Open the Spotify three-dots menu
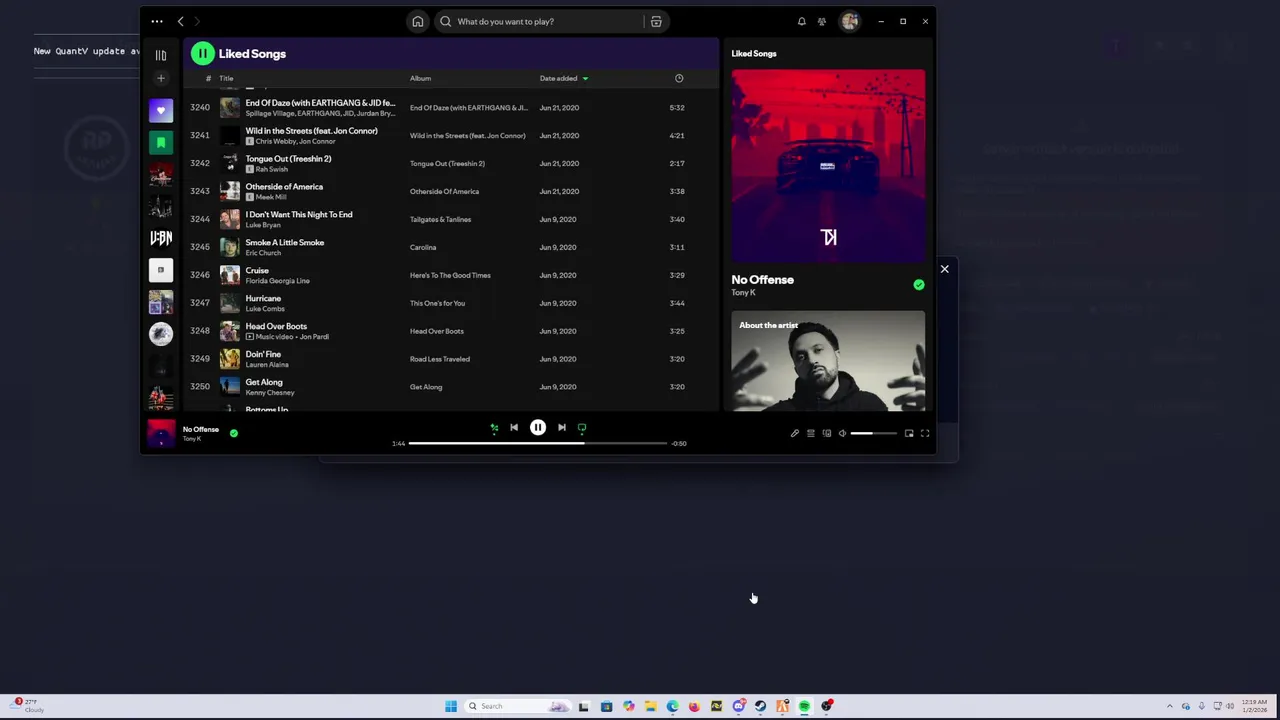1280x720 pixels. pos(157,21)
